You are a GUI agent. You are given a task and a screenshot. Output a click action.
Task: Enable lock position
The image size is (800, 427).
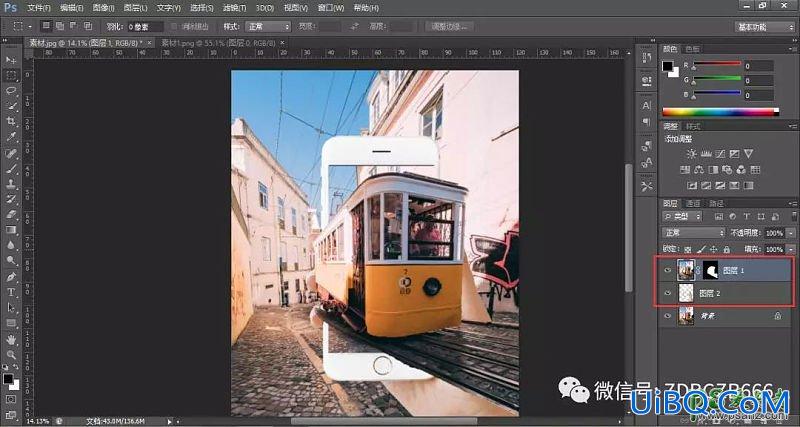pyautogui.click(x=714, y=249)
